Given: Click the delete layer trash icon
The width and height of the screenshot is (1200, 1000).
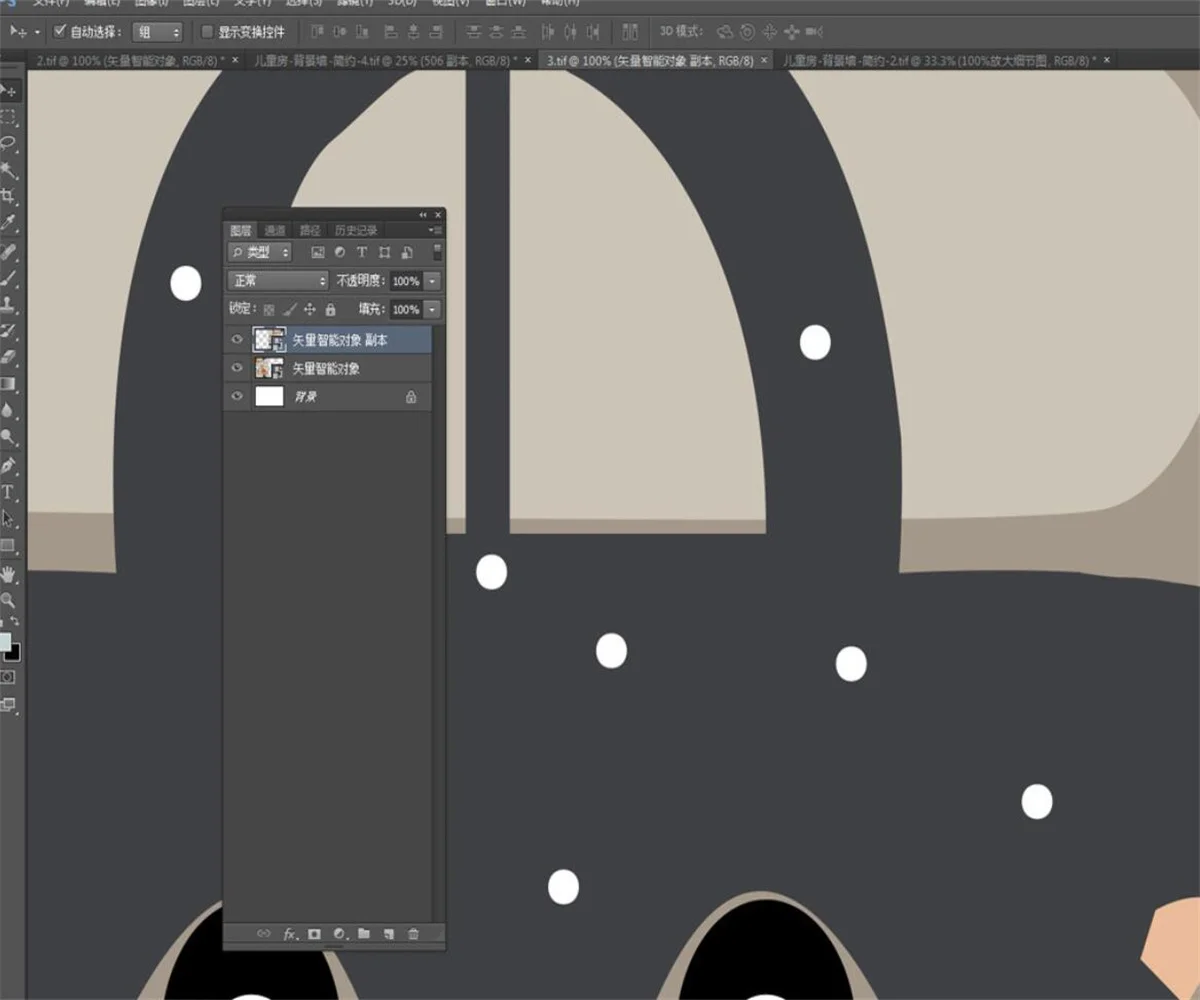Looking at the screenshot, I should click(x=413, y=934).
